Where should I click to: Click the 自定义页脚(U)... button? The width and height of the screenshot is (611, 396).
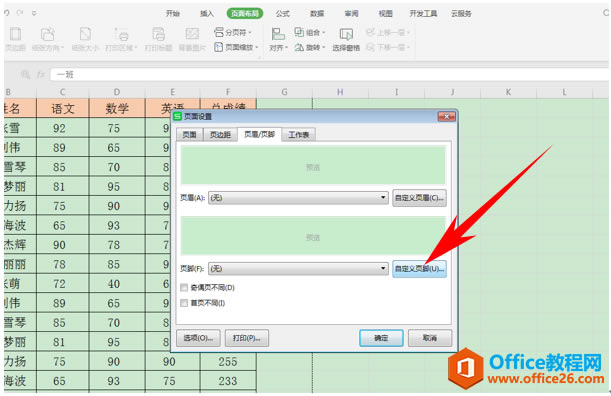coord(419,269)
